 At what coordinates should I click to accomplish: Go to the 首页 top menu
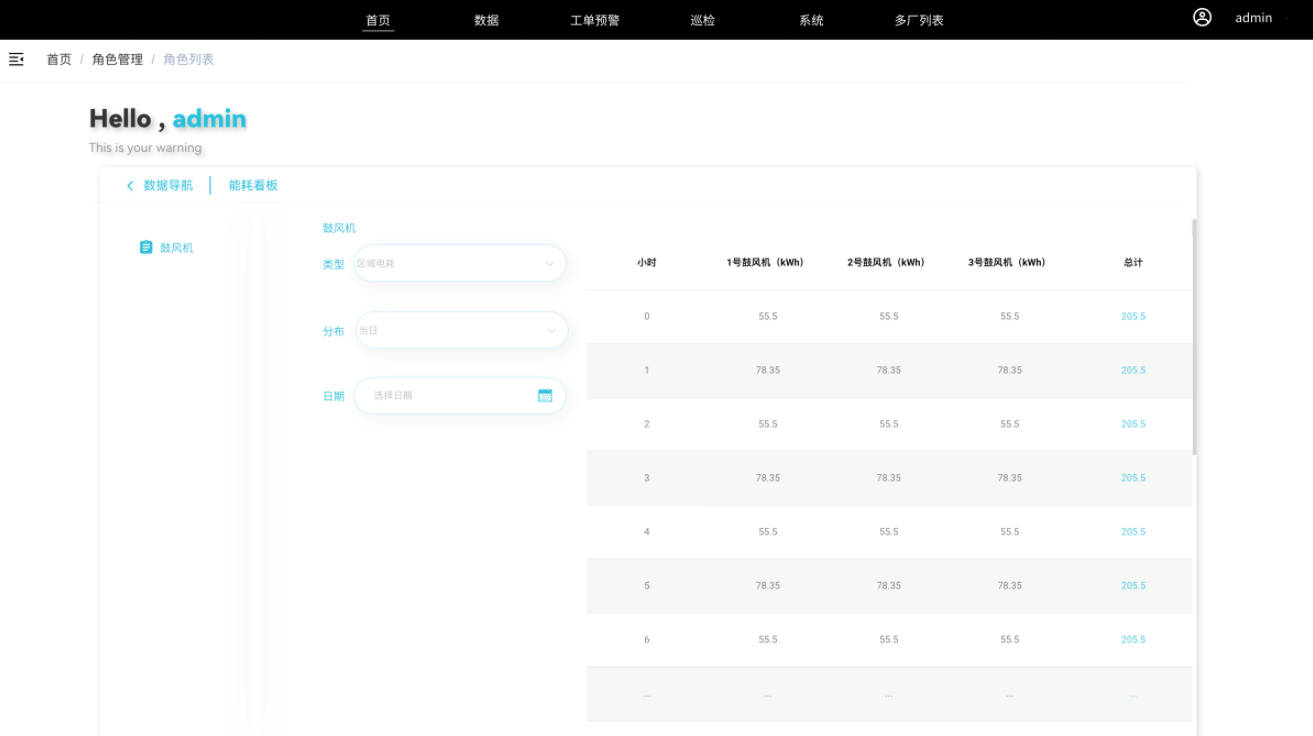tap(378, 20)
